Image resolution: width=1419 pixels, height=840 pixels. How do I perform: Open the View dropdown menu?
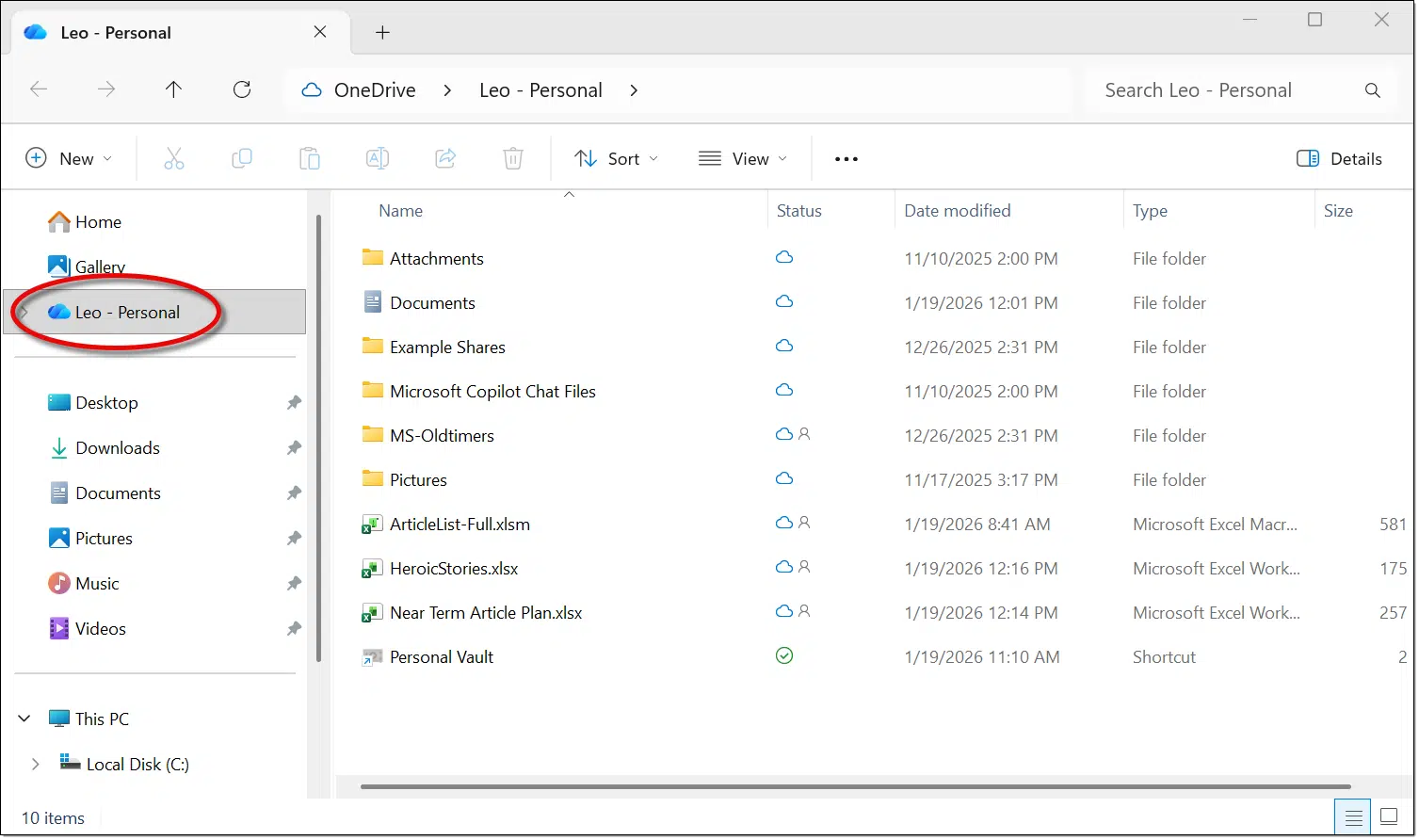743,158
